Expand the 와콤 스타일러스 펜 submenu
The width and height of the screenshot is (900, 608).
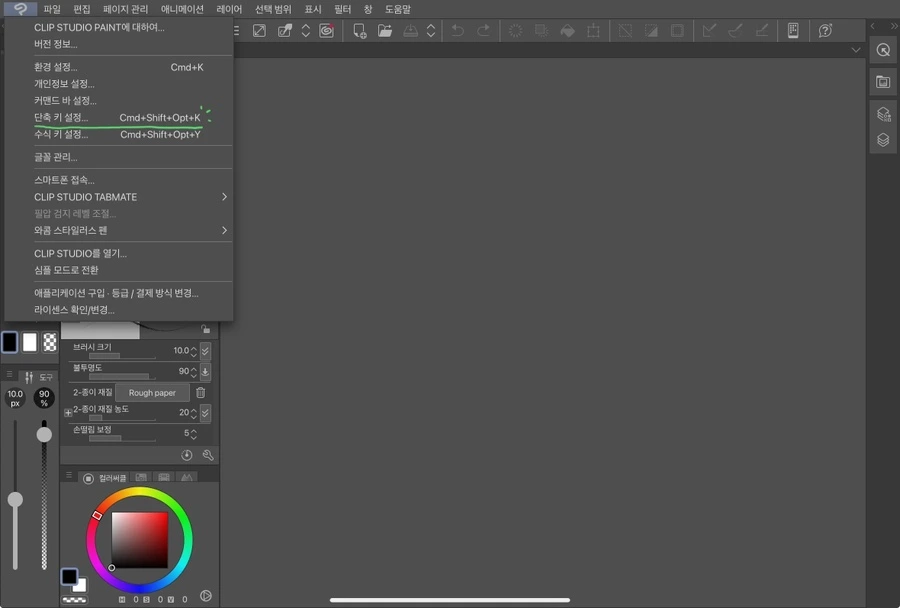224,230
